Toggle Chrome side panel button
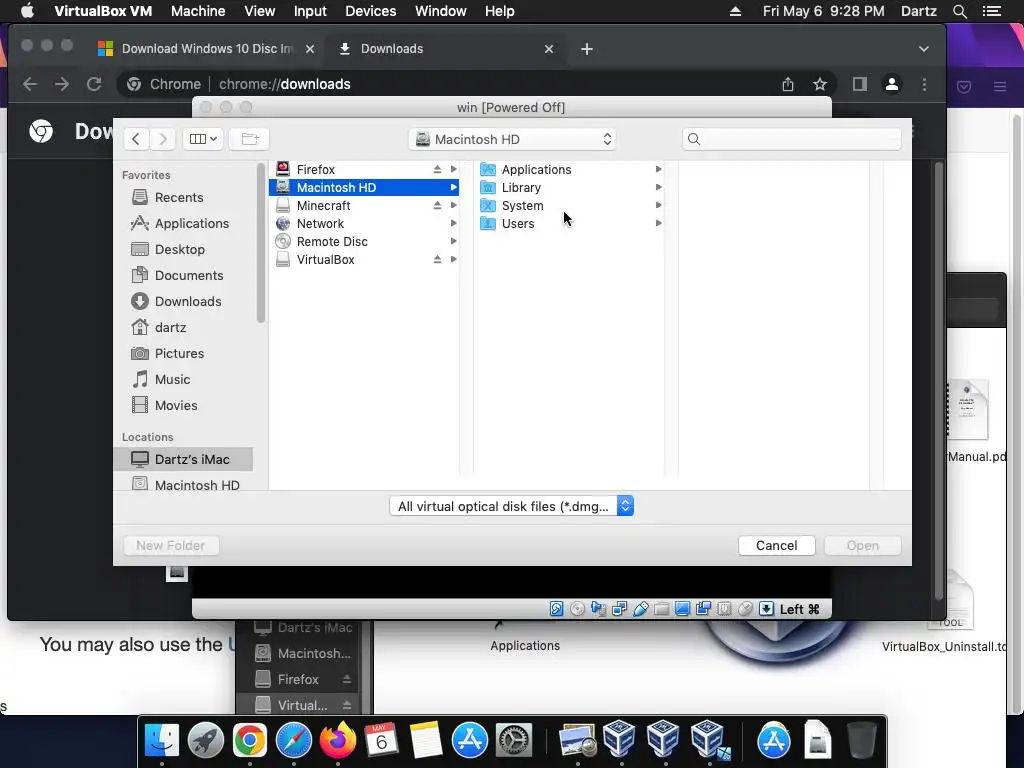This screenshot has height=768, width=1024. 859,84
